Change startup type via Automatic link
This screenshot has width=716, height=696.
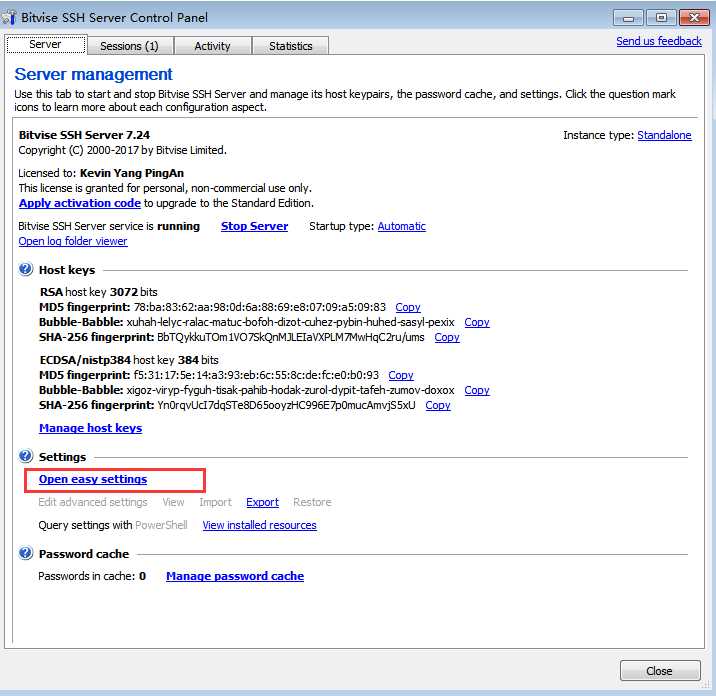(401, 226)
